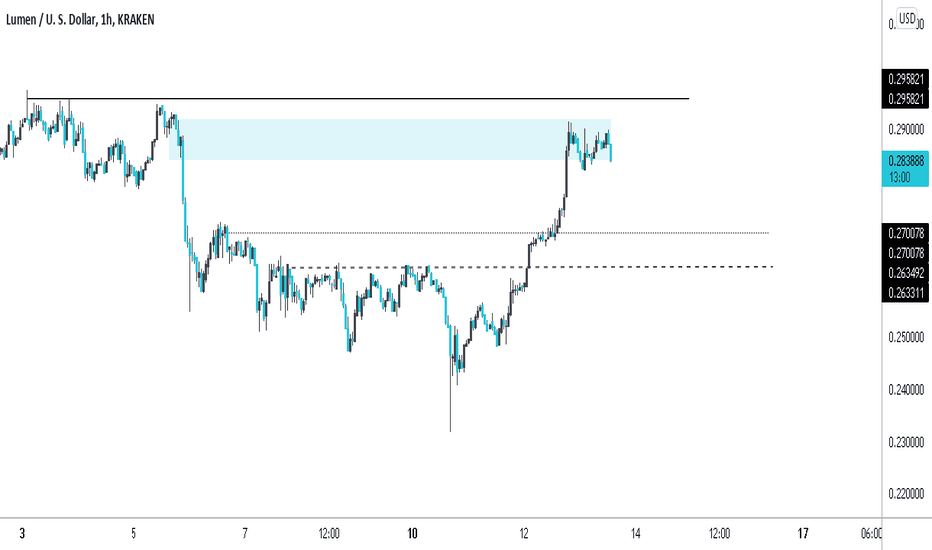The height and width of the screenshot is (550, 932).
Task: Click the 0.220000 price axis label
Action: 906,494
